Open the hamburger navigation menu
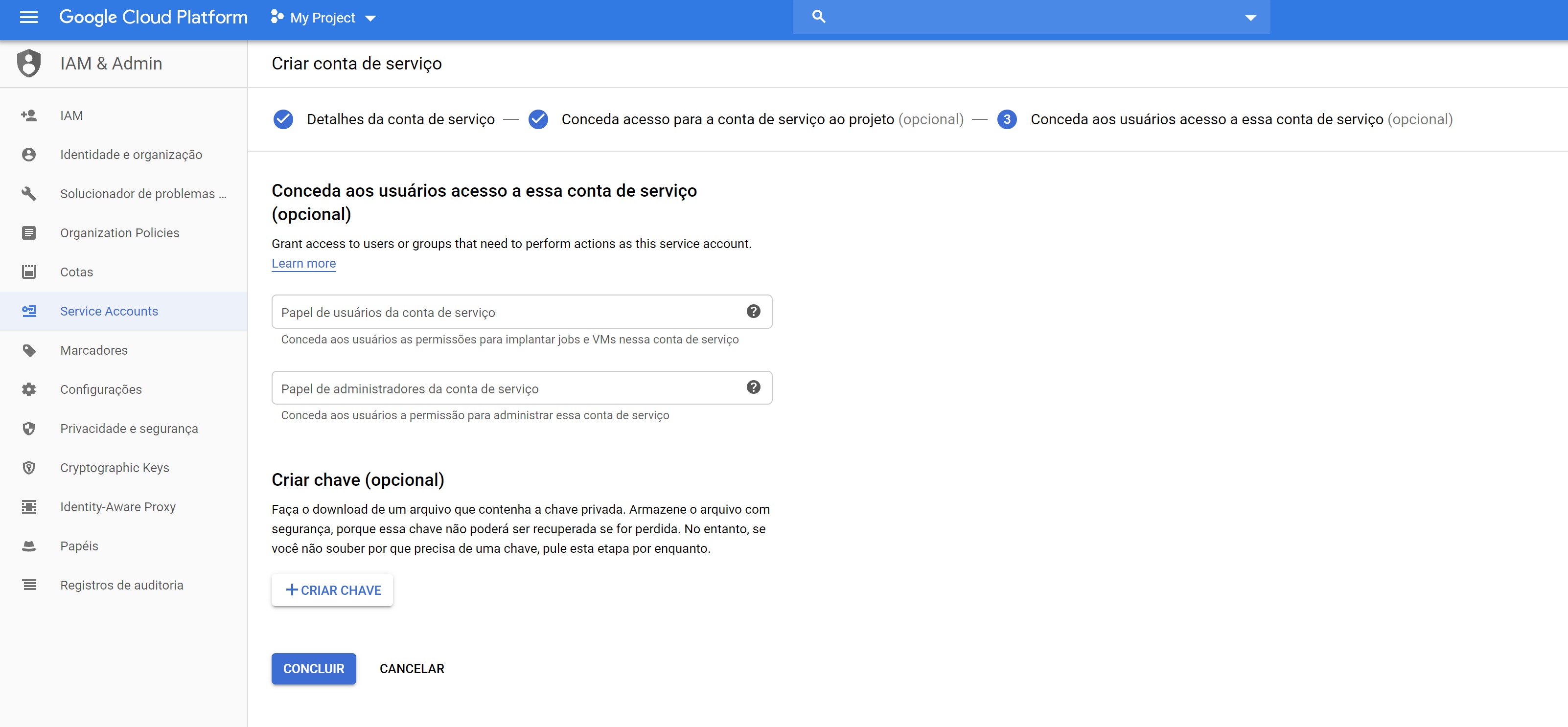1568x727 pixels. point(28,17)
